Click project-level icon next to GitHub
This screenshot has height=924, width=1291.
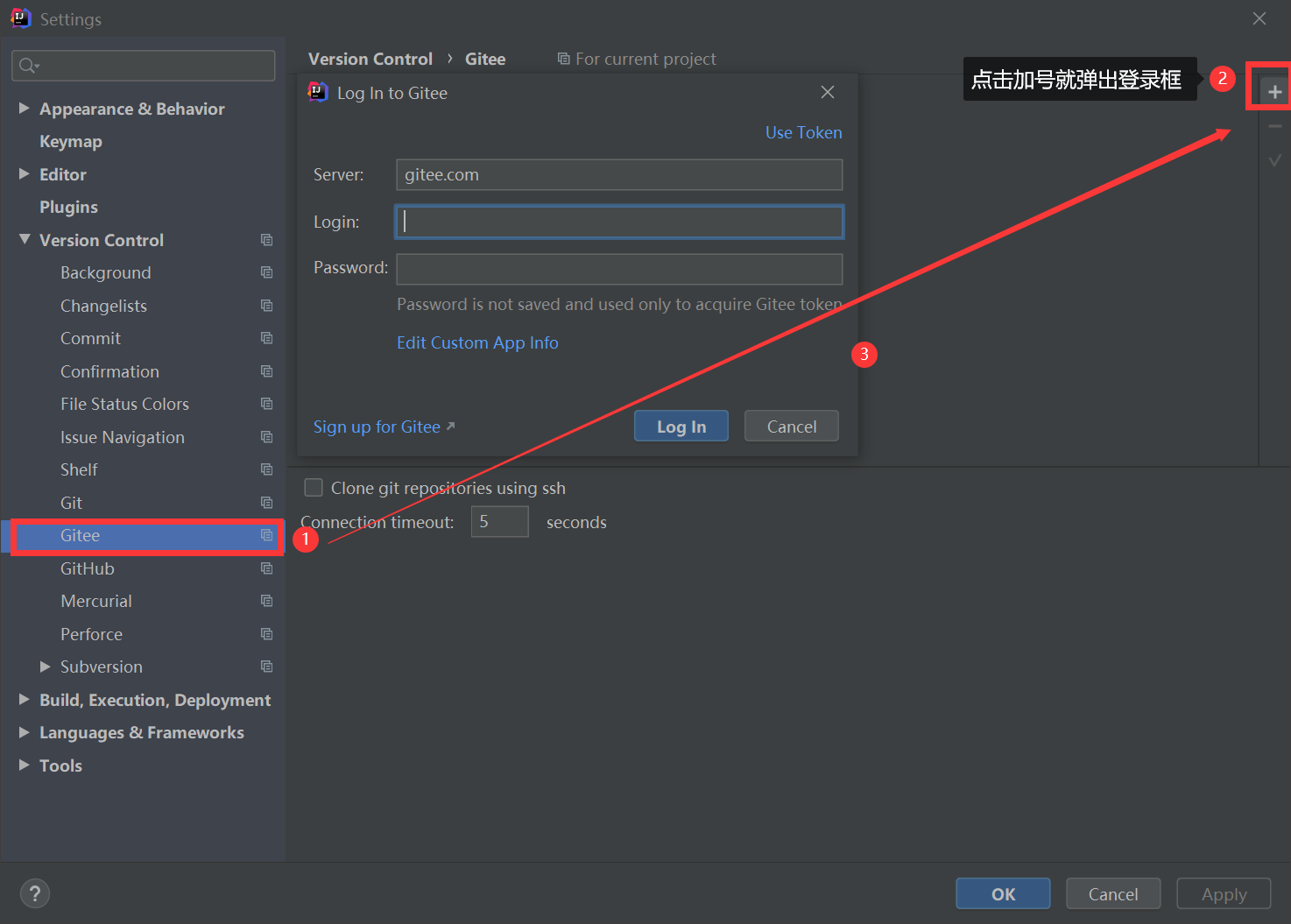click(x=266, y=568)
